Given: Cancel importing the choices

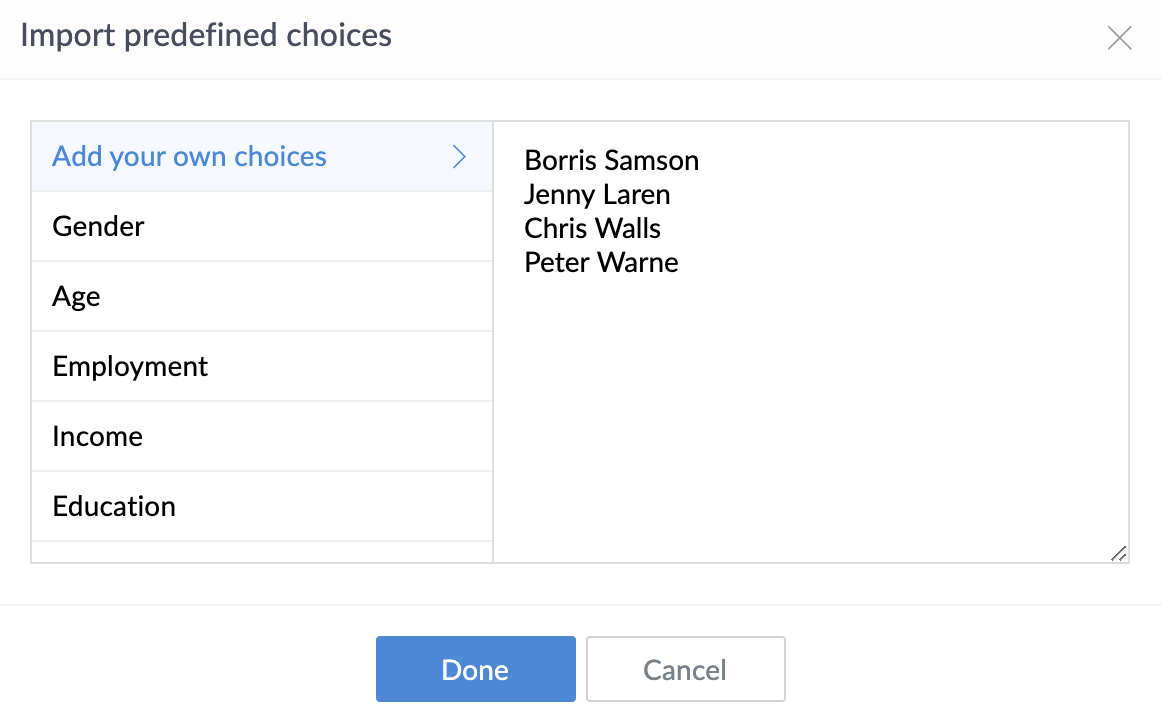Looking at the screenshot, I should (x=685, y=669).
